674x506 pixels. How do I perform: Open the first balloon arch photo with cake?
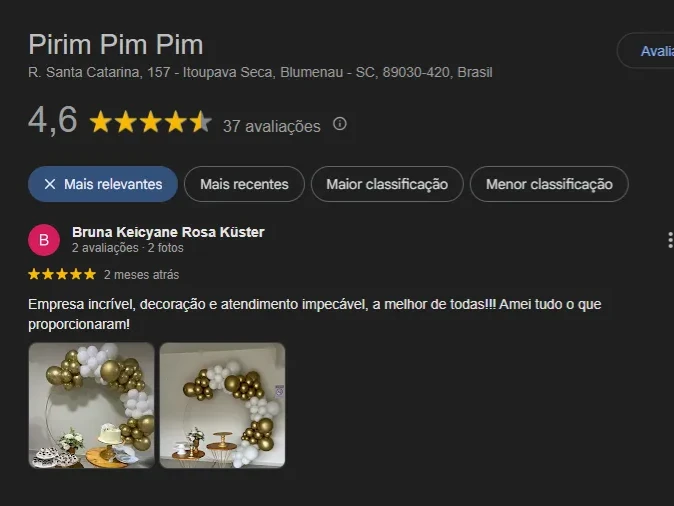tap(92, 405)
